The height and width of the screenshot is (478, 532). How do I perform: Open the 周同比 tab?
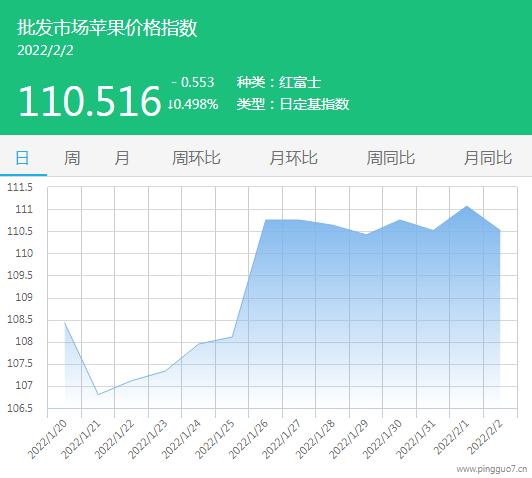[x=391, y=158]
